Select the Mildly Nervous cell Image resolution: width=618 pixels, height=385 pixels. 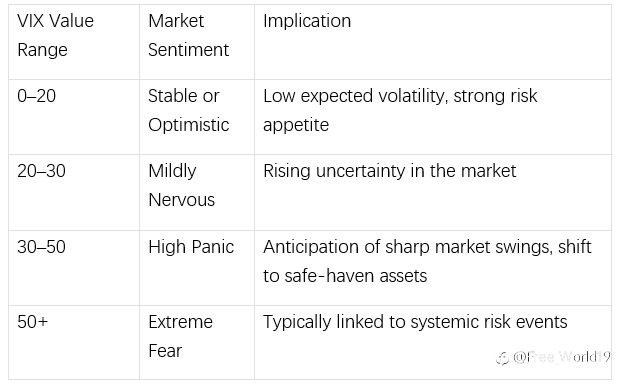[x=197, y=192]
